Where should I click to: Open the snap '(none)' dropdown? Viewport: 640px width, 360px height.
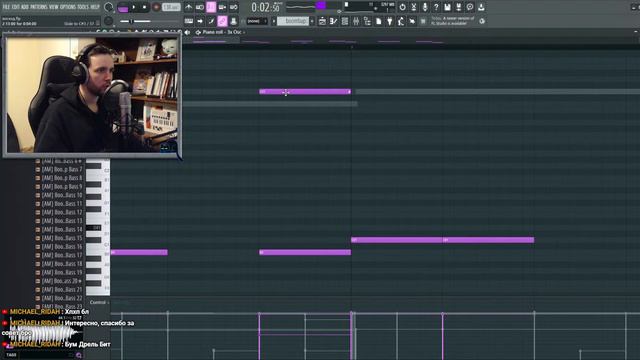pos(257,21)
